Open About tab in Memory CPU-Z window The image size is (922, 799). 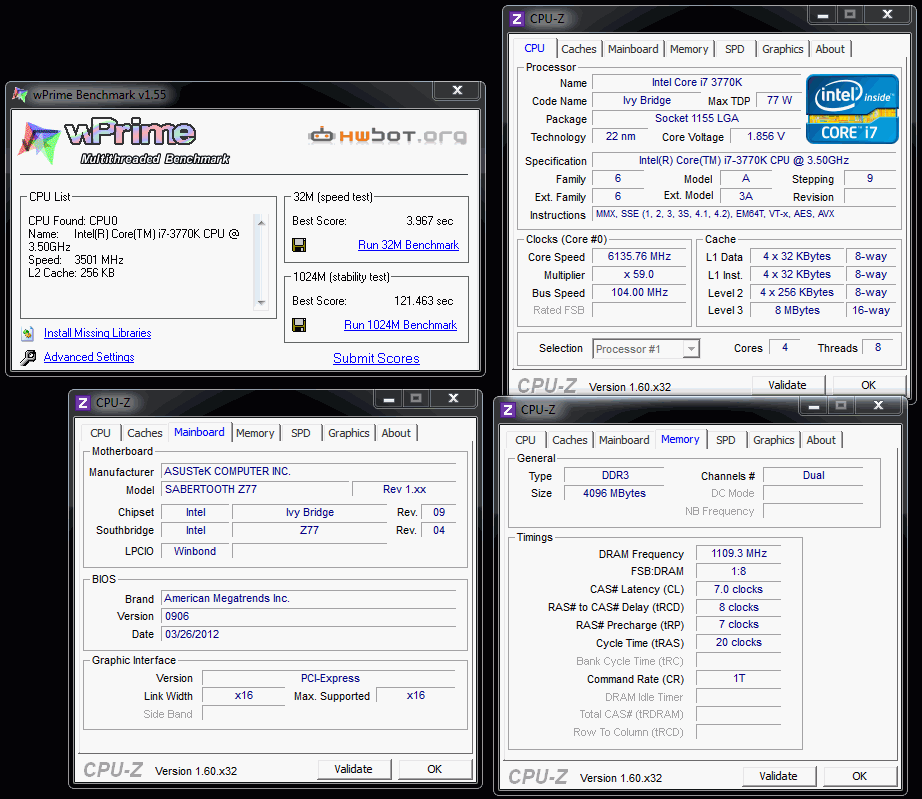[821, 440]
